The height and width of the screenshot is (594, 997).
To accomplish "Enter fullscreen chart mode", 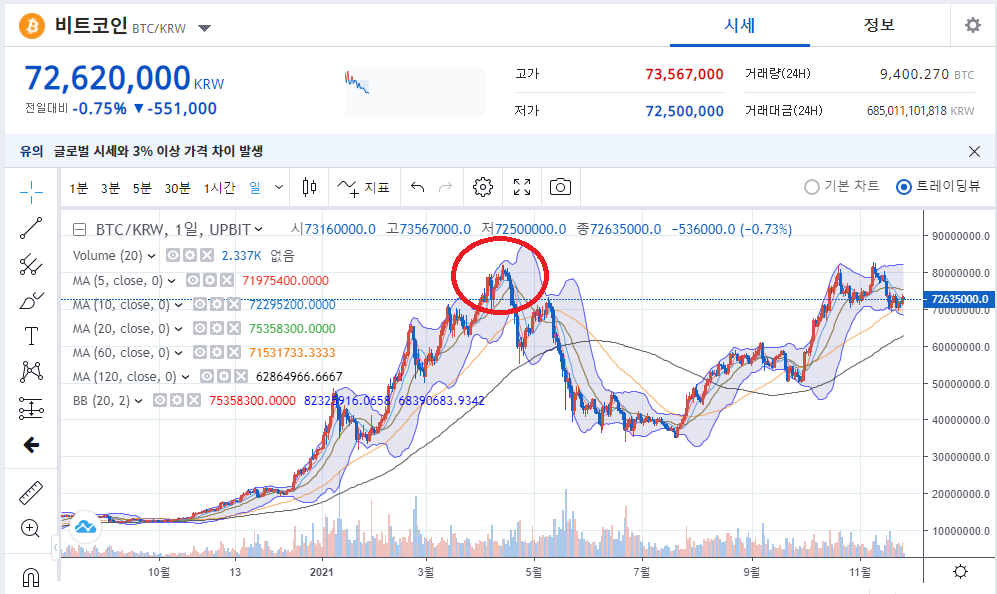I will pos(522,187).
